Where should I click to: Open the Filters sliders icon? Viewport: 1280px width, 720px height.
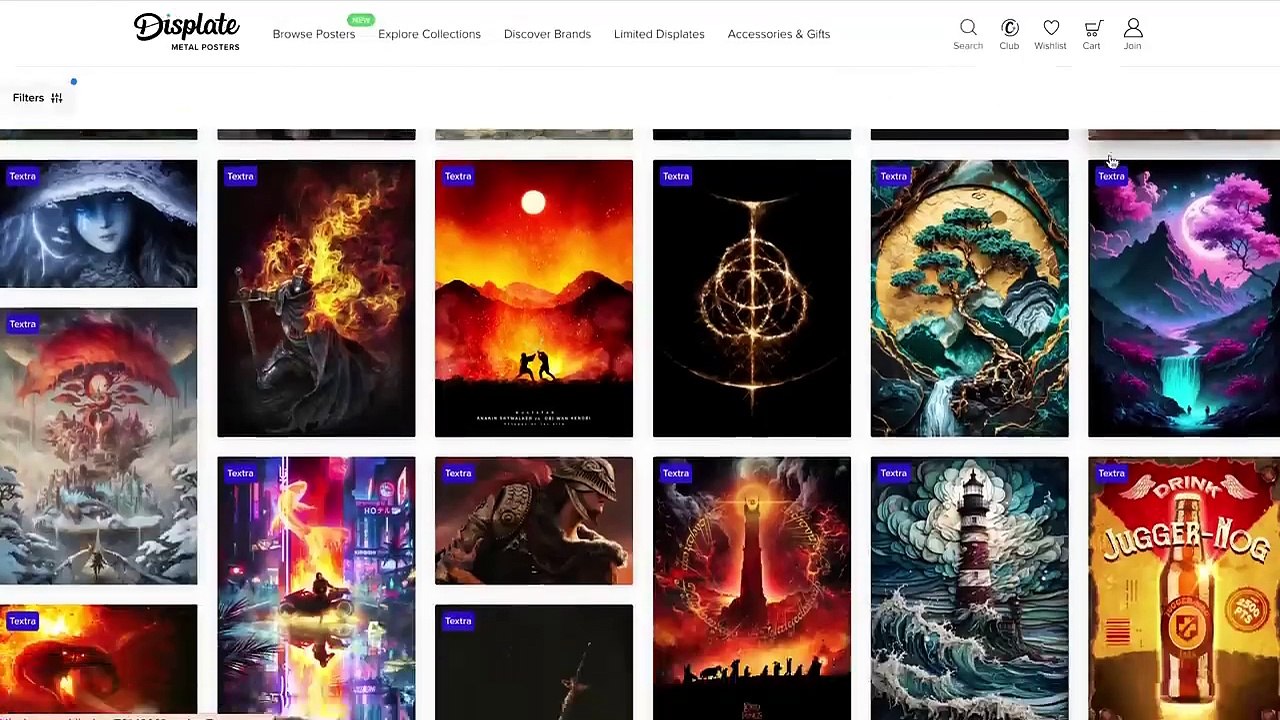[57, 98]
